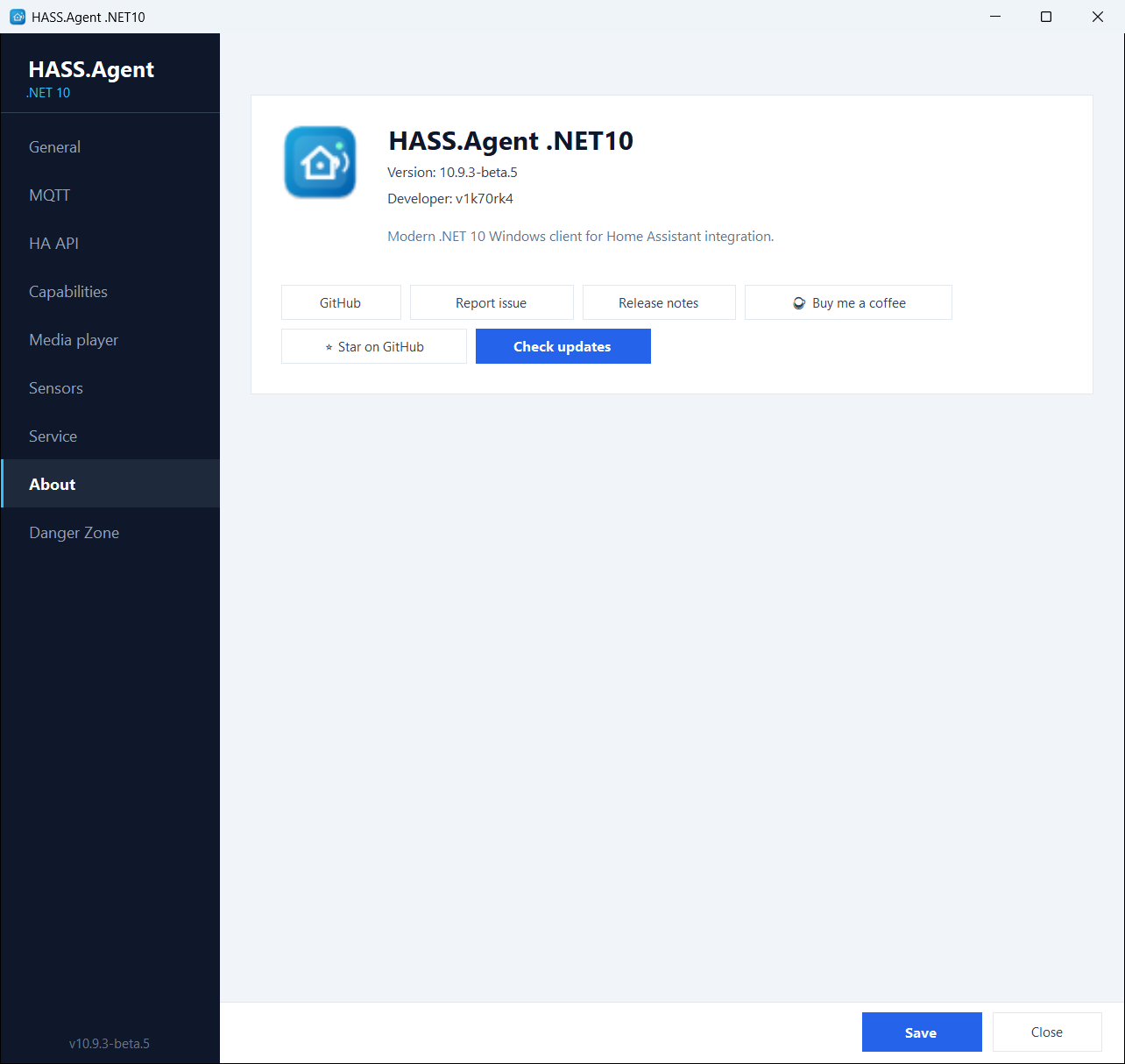Maximize the HASS.Agent window
The image size is (1125, 1064).
pos(1046,17)
